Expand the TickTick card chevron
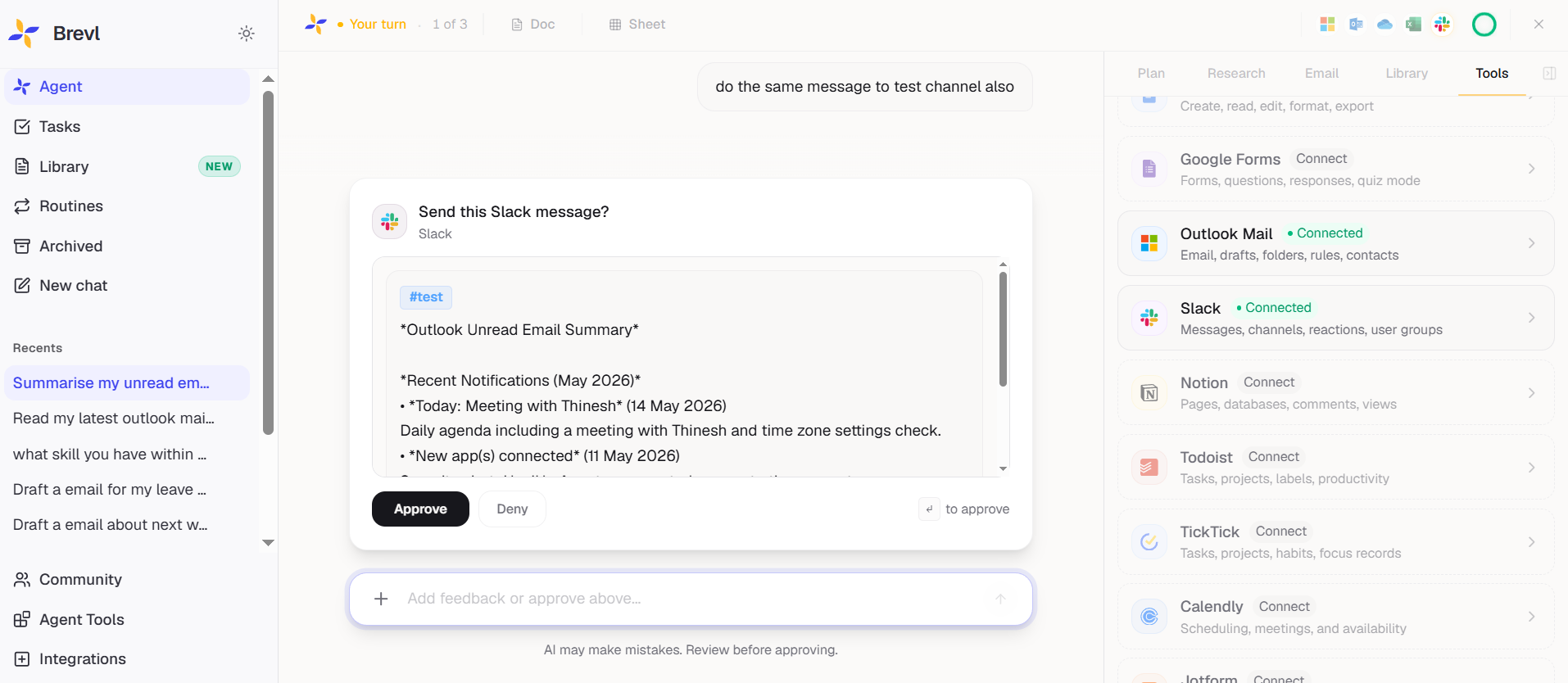1568x683 pixels. (1531, 542)
